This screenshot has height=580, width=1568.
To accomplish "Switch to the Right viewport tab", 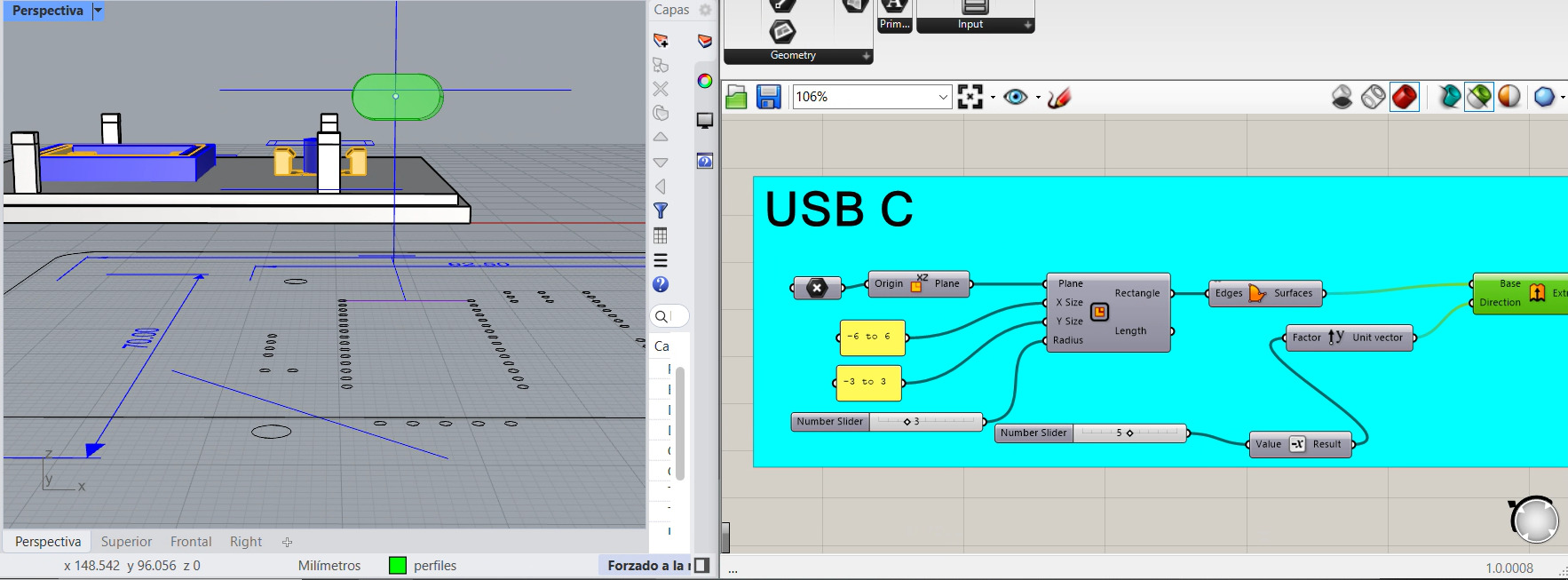I will [246, 542].
